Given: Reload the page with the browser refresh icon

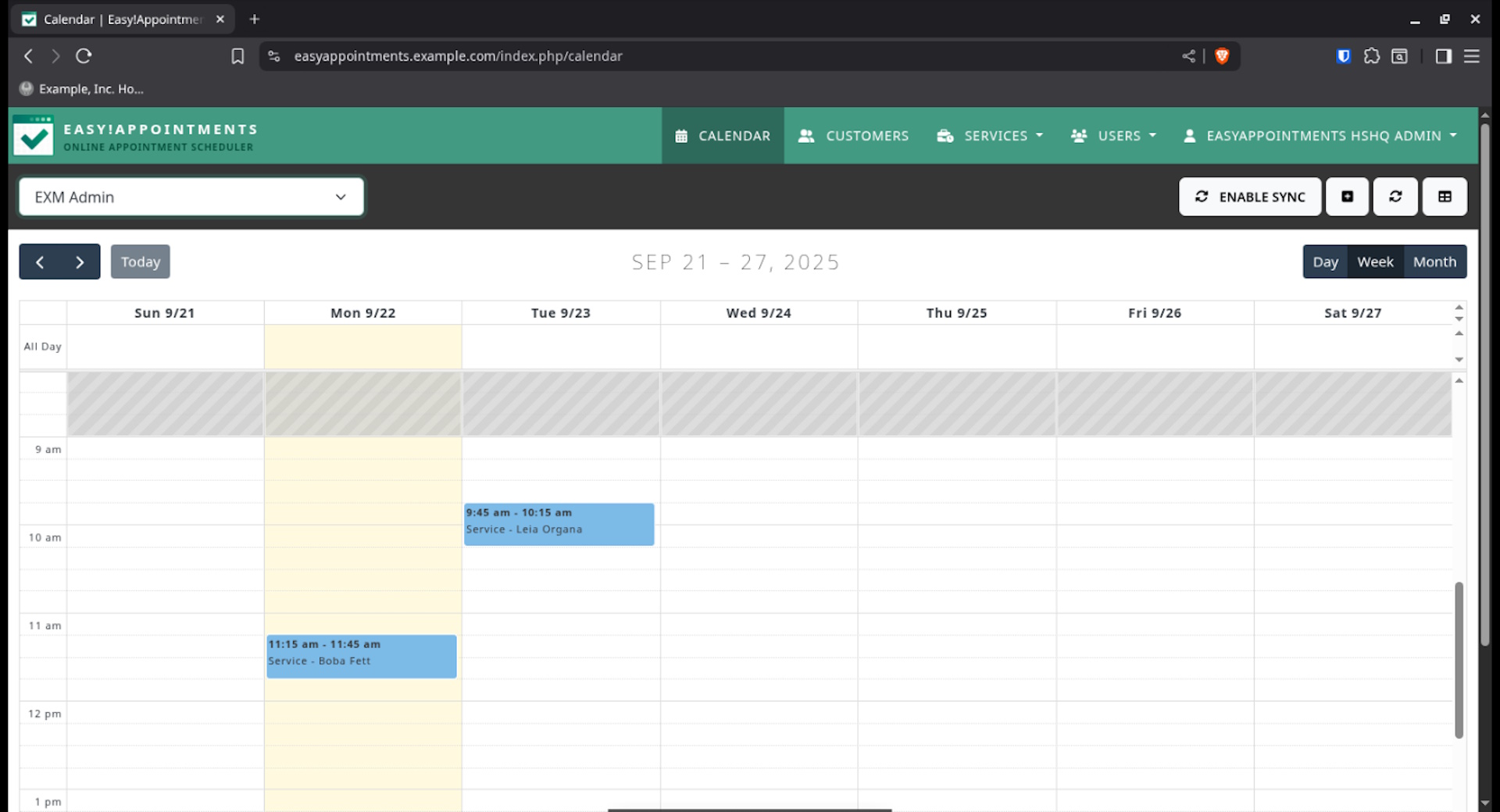Looking at the screenshot, I should point(84,56).
